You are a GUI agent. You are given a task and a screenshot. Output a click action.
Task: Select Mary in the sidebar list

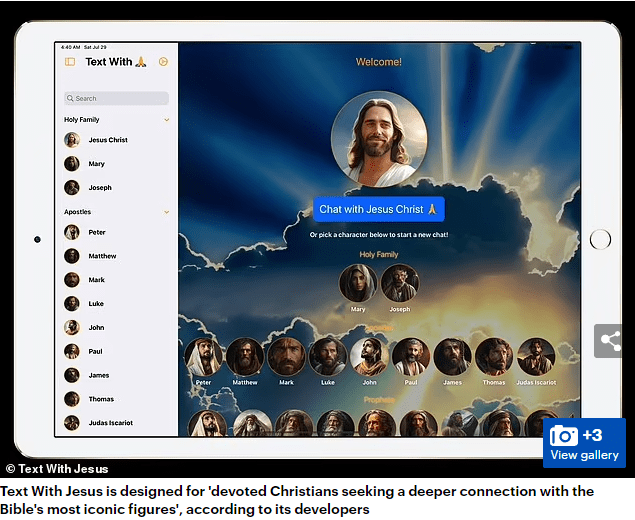(x=96, y=164)
